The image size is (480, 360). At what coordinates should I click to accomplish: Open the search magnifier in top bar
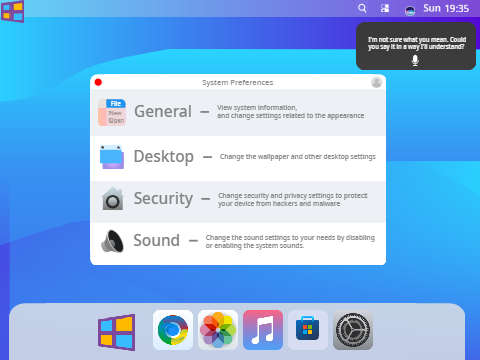pyautogui.click(x=362, y=8)
